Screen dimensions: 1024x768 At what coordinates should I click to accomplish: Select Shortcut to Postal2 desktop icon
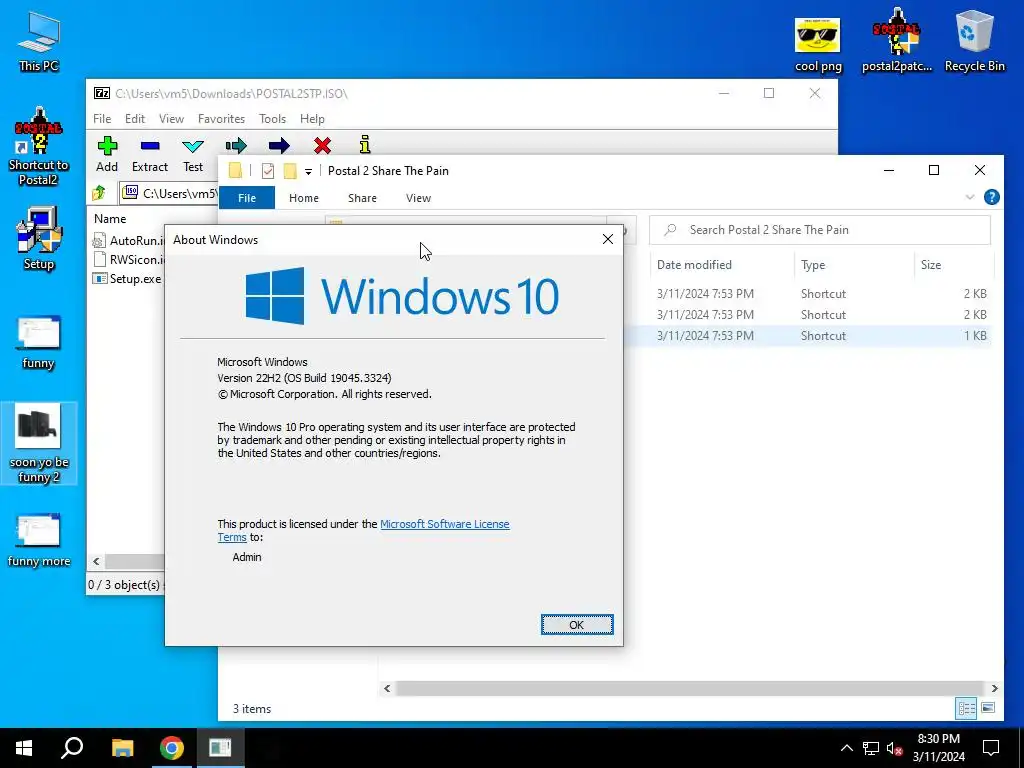point(39,147)
